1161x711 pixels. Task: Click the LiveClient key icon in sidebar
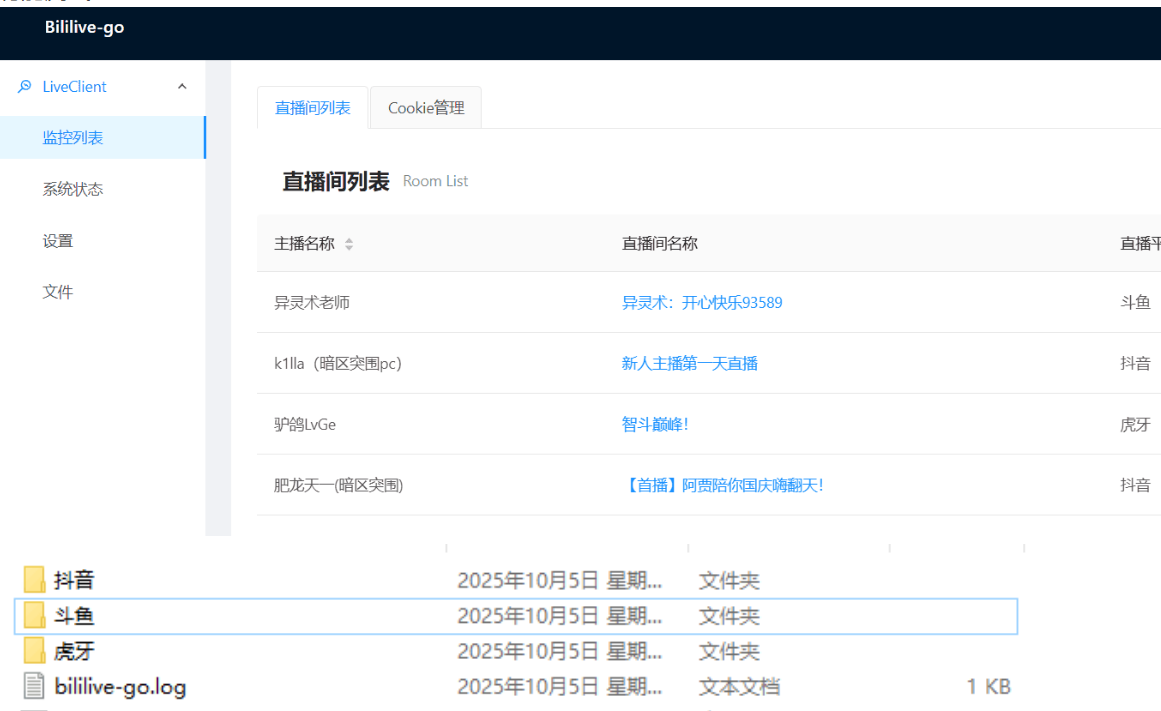pos(25,87)
